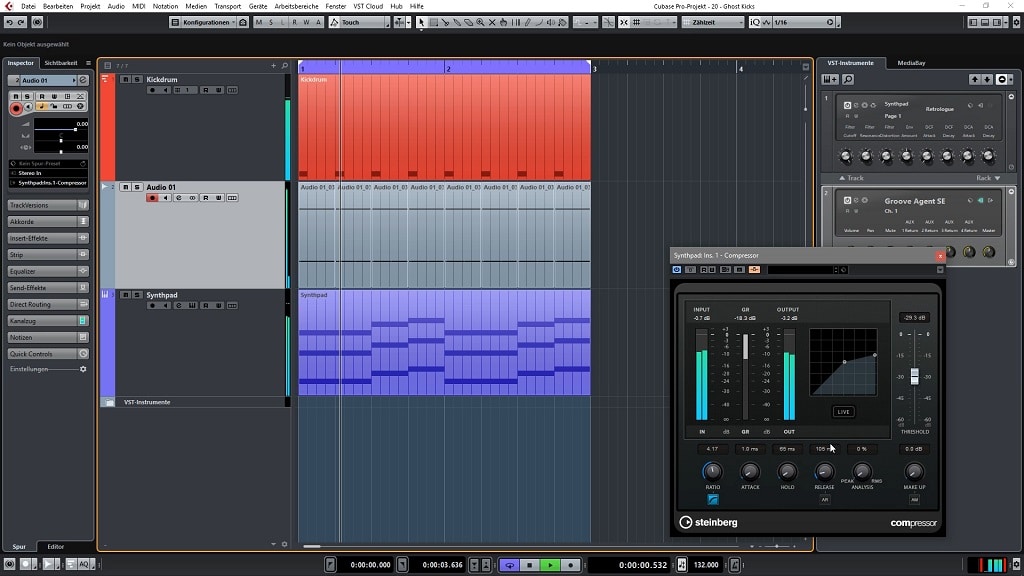The width and height of the screenshot is (1024, 576).
Task: Toggle Auto Make-Up AM button
Action: pos(914,500)
